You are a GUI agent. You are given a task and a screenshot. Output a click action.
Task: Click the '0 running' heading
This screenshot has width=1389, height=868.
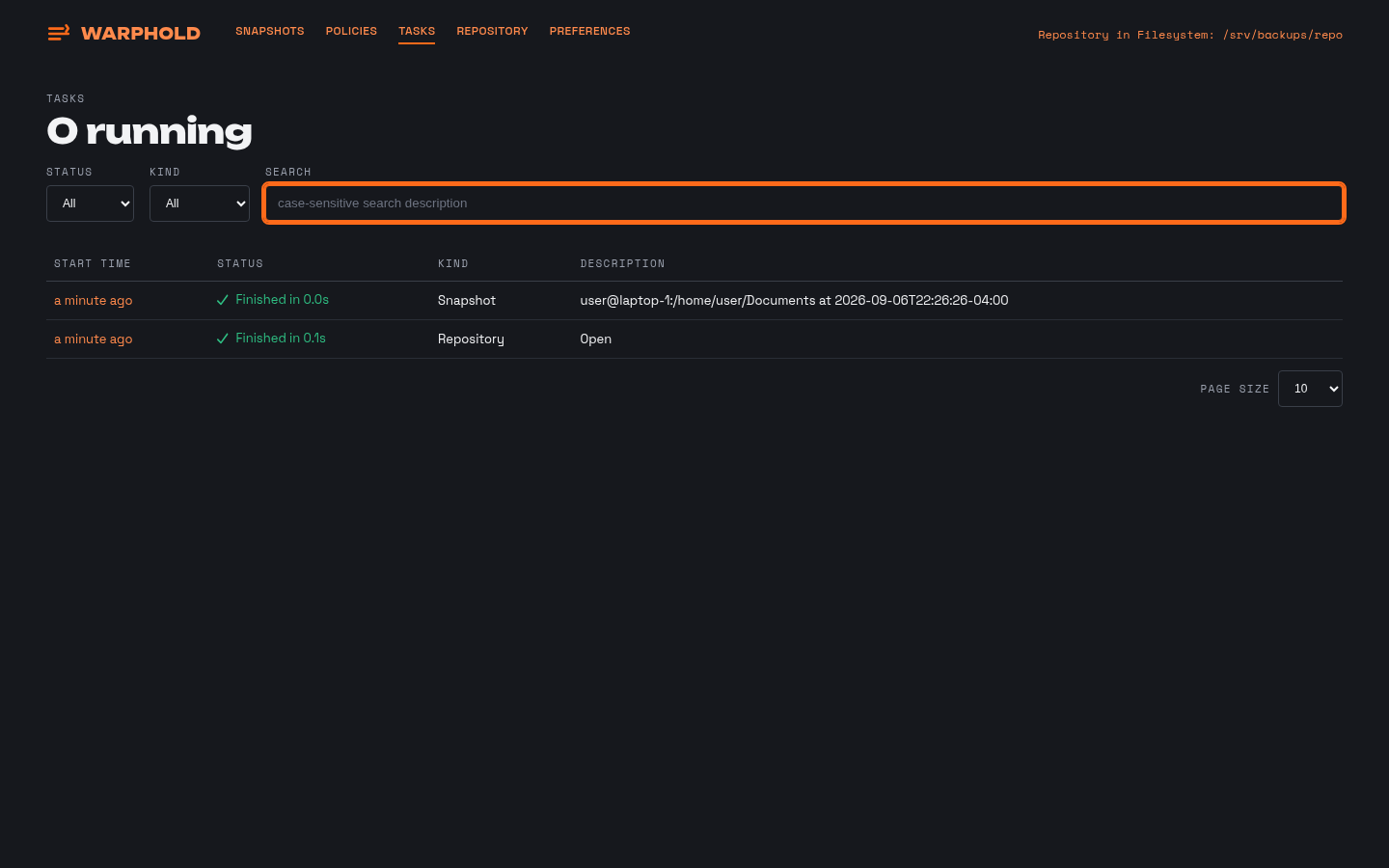pos(150,131)
